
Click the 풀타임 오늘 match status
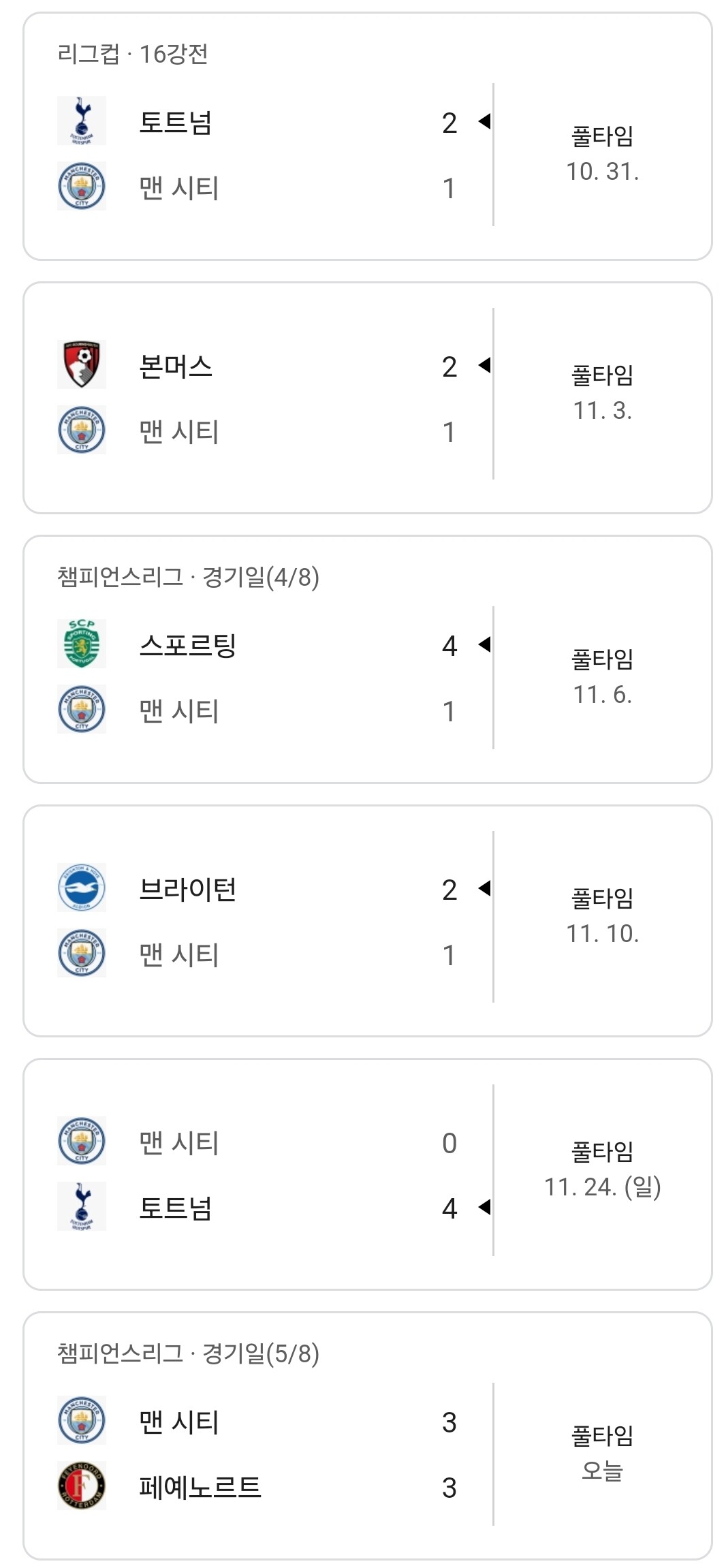point(602,1454)
